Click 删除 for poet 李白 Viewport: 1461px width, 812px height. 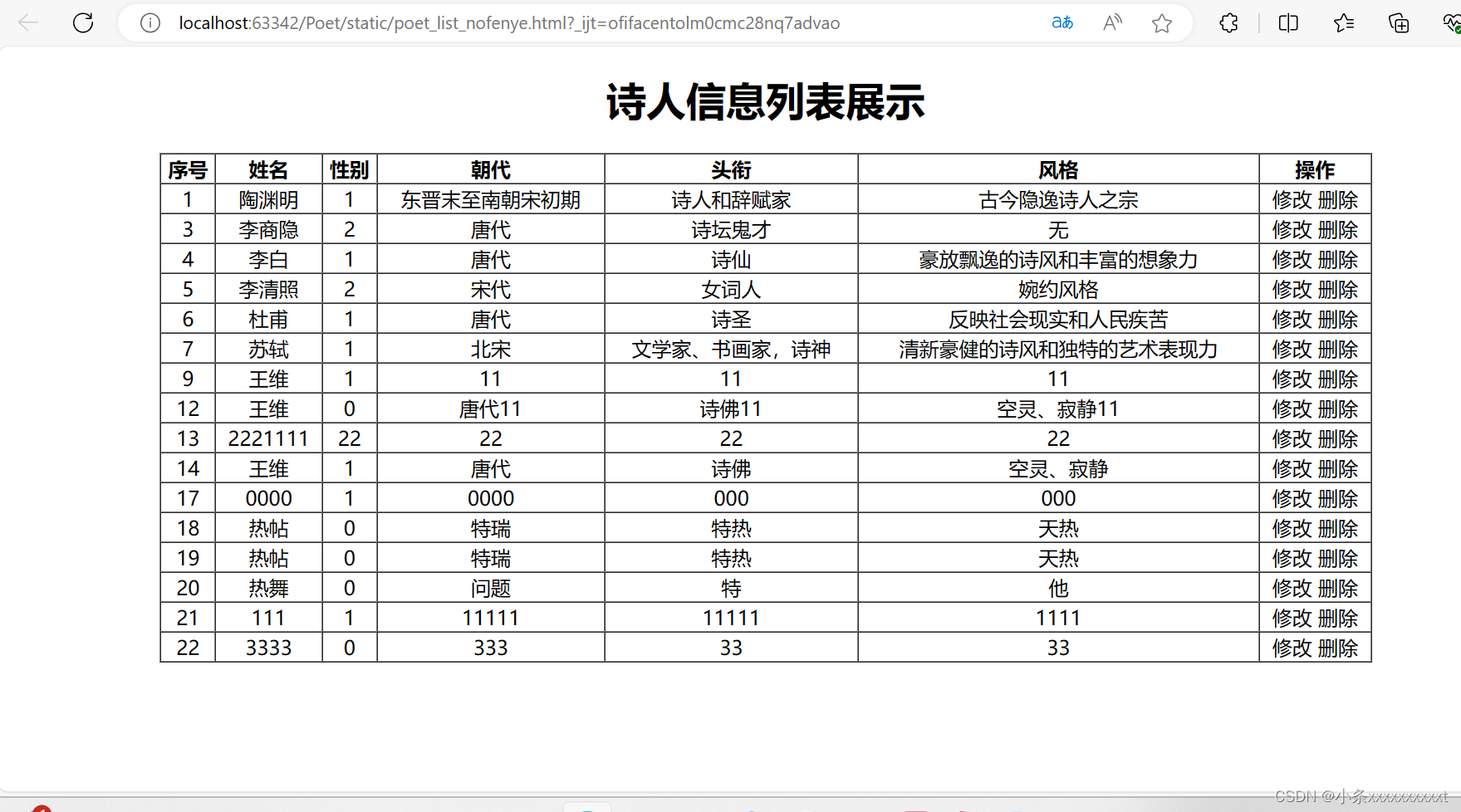click(1338, 260)
